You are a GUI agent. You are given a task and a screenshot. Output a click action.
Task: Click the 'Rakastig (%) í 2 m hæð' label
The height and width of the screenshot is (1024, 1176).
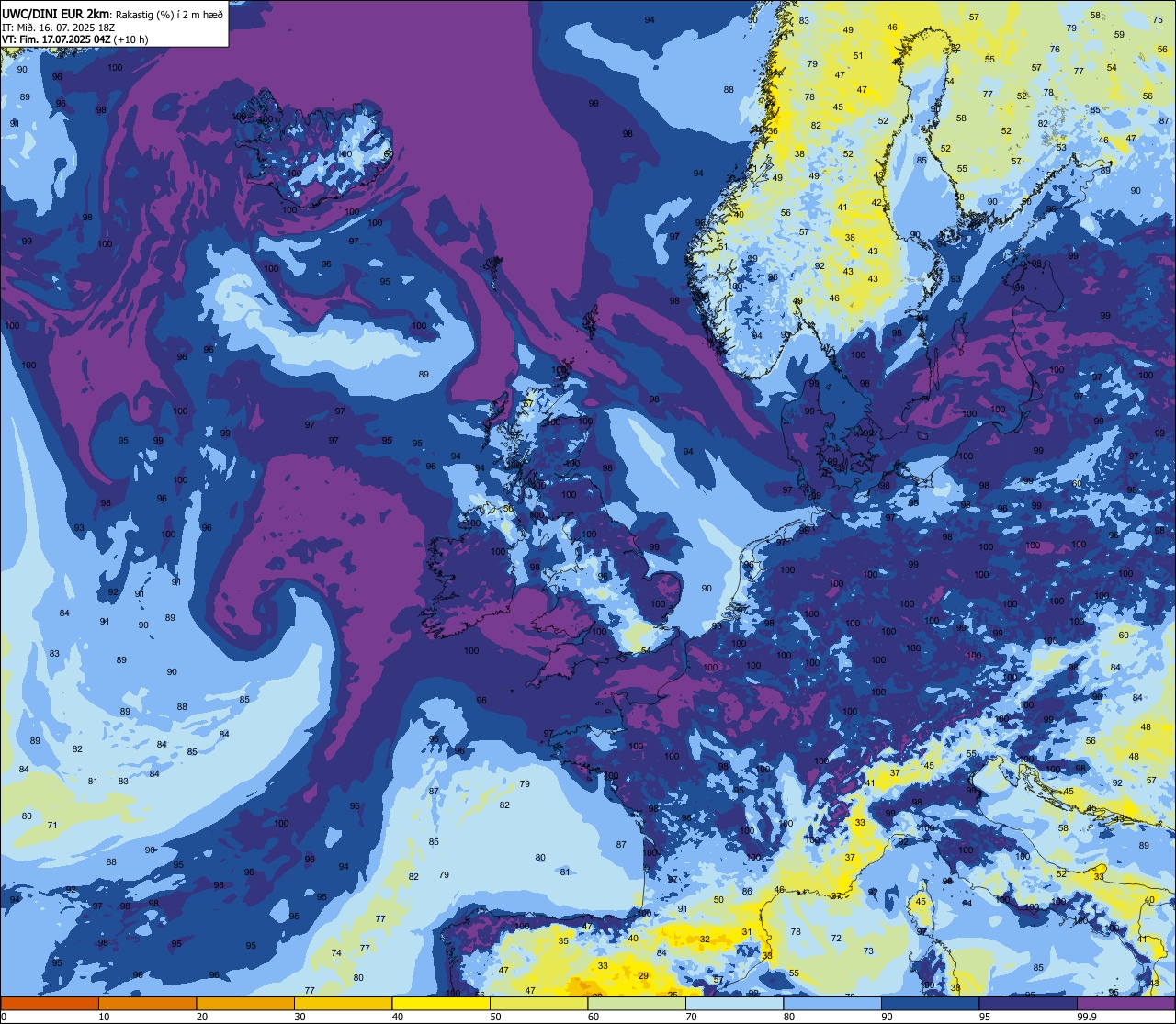click(167, 15)
